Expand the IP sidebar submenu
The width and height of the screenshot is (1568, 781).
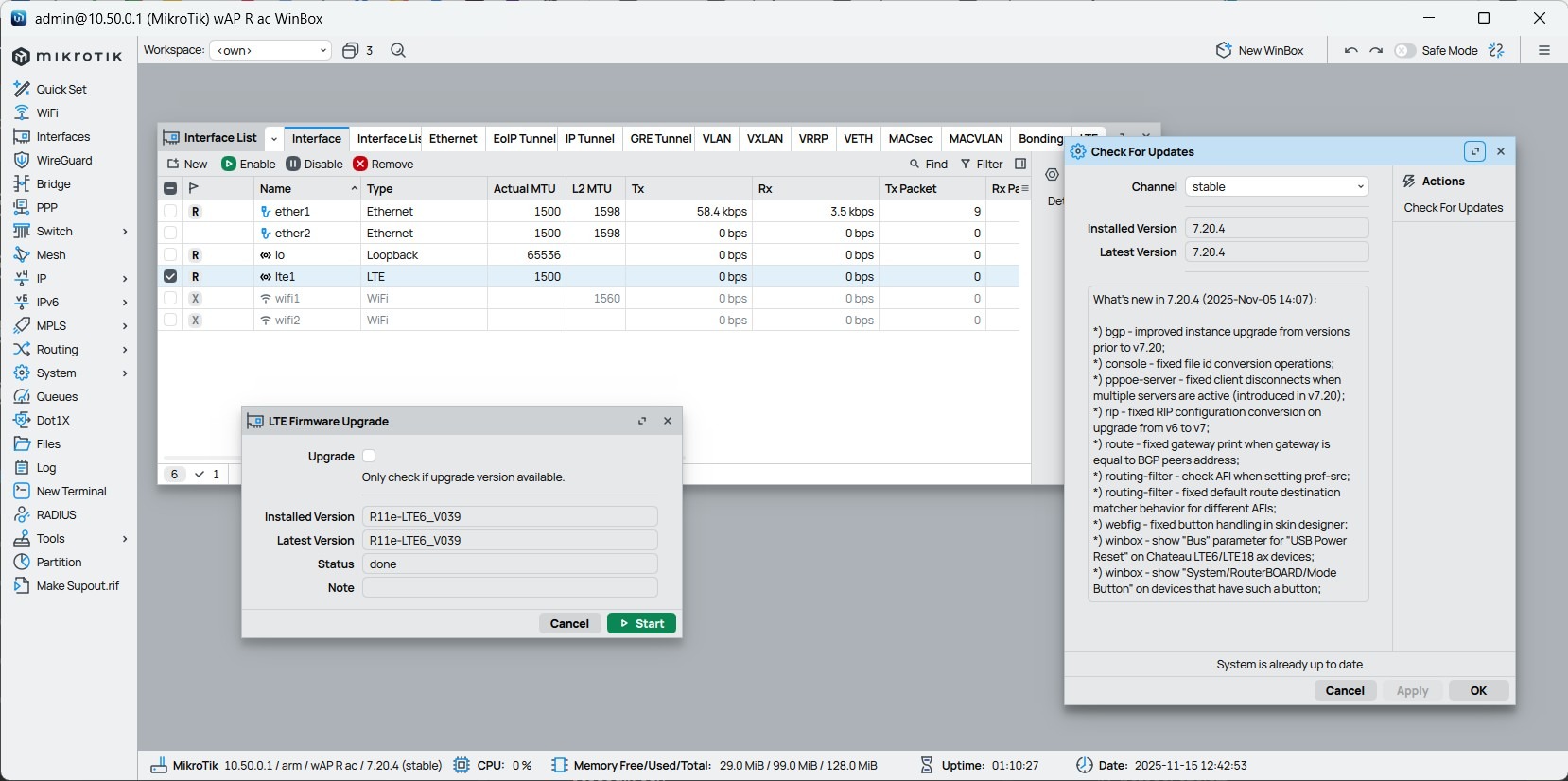point(125,278)
